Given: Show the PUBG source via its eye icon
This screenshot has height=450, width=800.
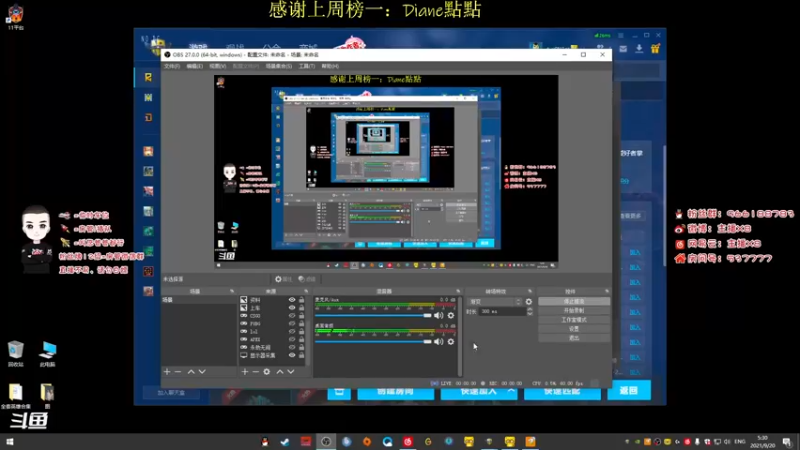Looking at the screenshot, I should [x=292, y=323].
